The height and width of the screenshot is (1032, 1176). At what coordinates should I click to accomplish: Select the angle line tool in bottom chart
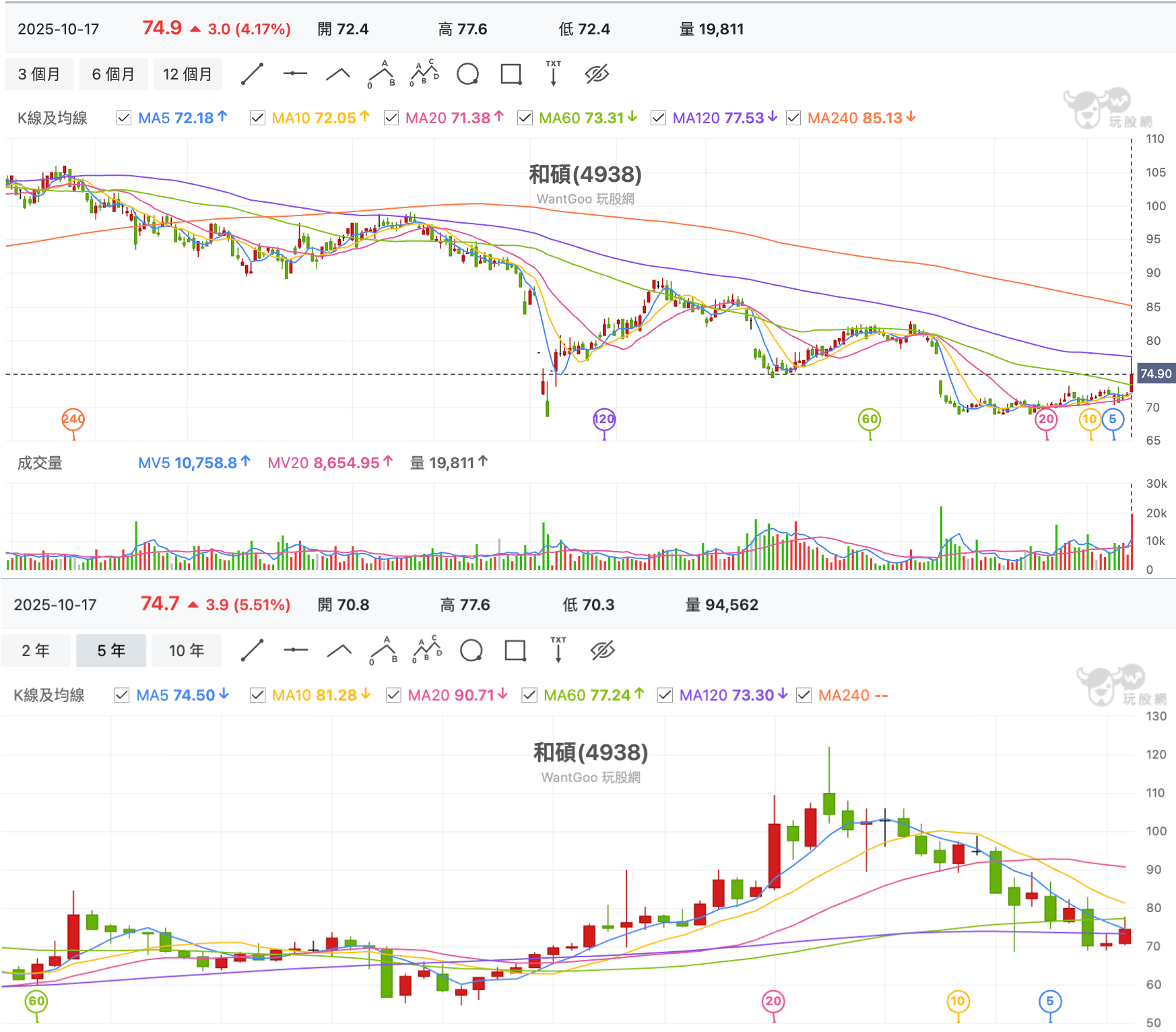point(339,651)
